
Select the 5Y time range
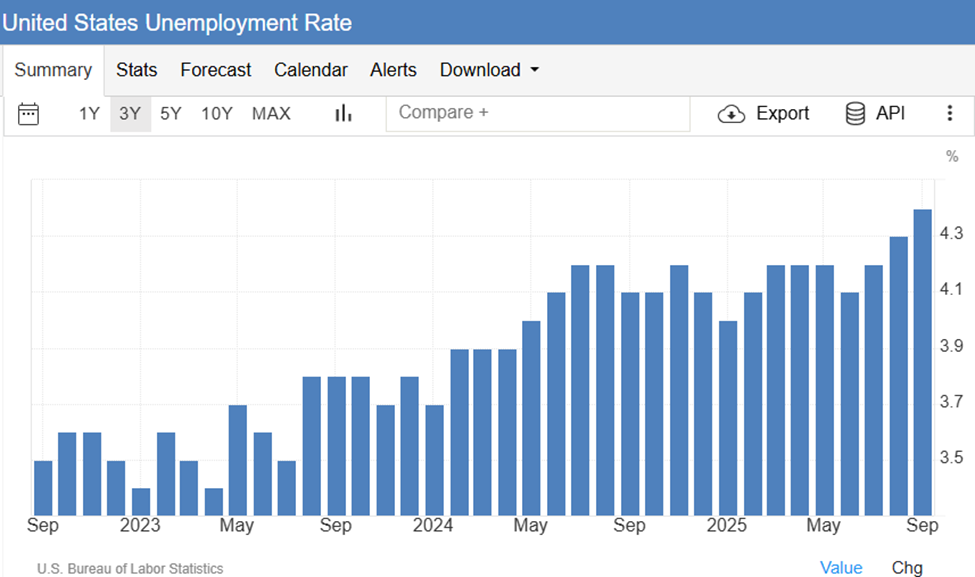pyautogui.click(x=171, y=114)
